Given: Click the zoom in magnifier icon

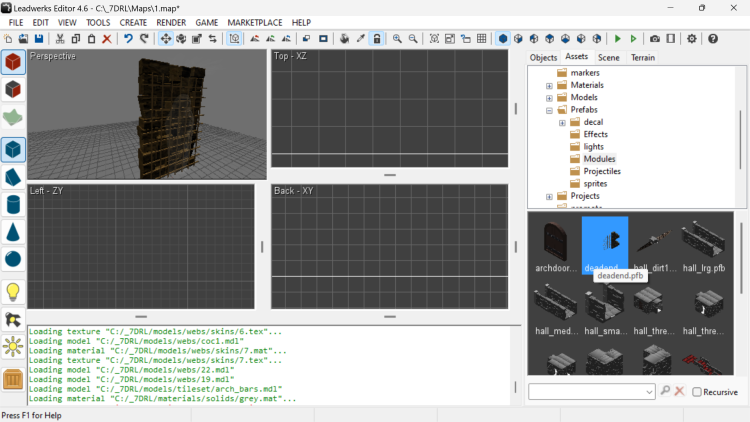Looking at the screenshot, I should tap(397, 39).
